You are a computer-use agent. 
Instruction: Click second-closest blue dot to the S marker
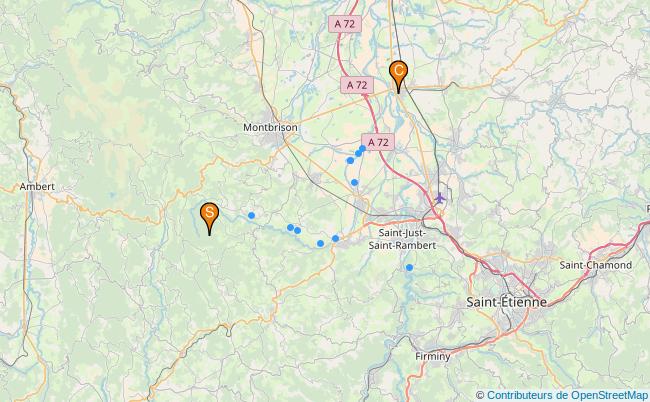[x=291, y=227]
